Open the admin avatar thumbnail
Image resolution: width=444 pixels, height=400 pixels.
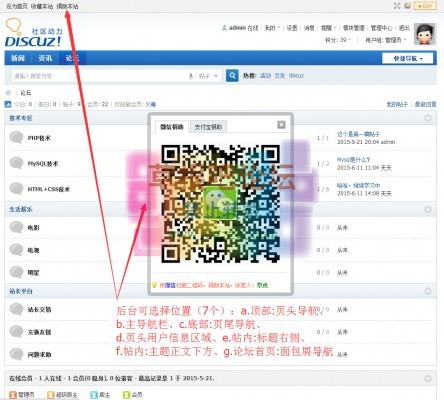[x=424, y=34]
